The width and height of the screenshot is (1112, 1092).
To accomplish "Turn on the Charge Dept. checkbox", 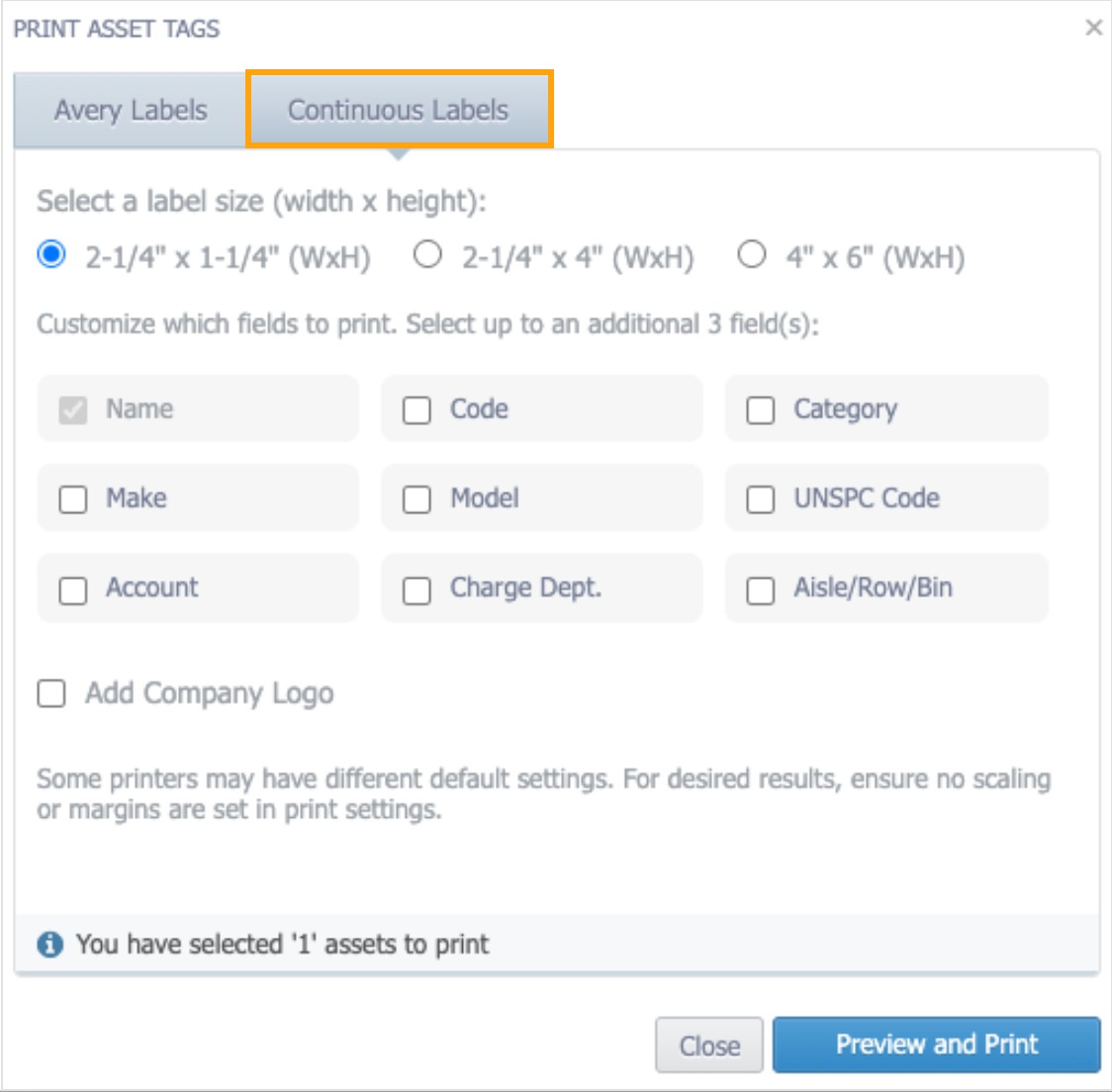I will coord(417,590).
